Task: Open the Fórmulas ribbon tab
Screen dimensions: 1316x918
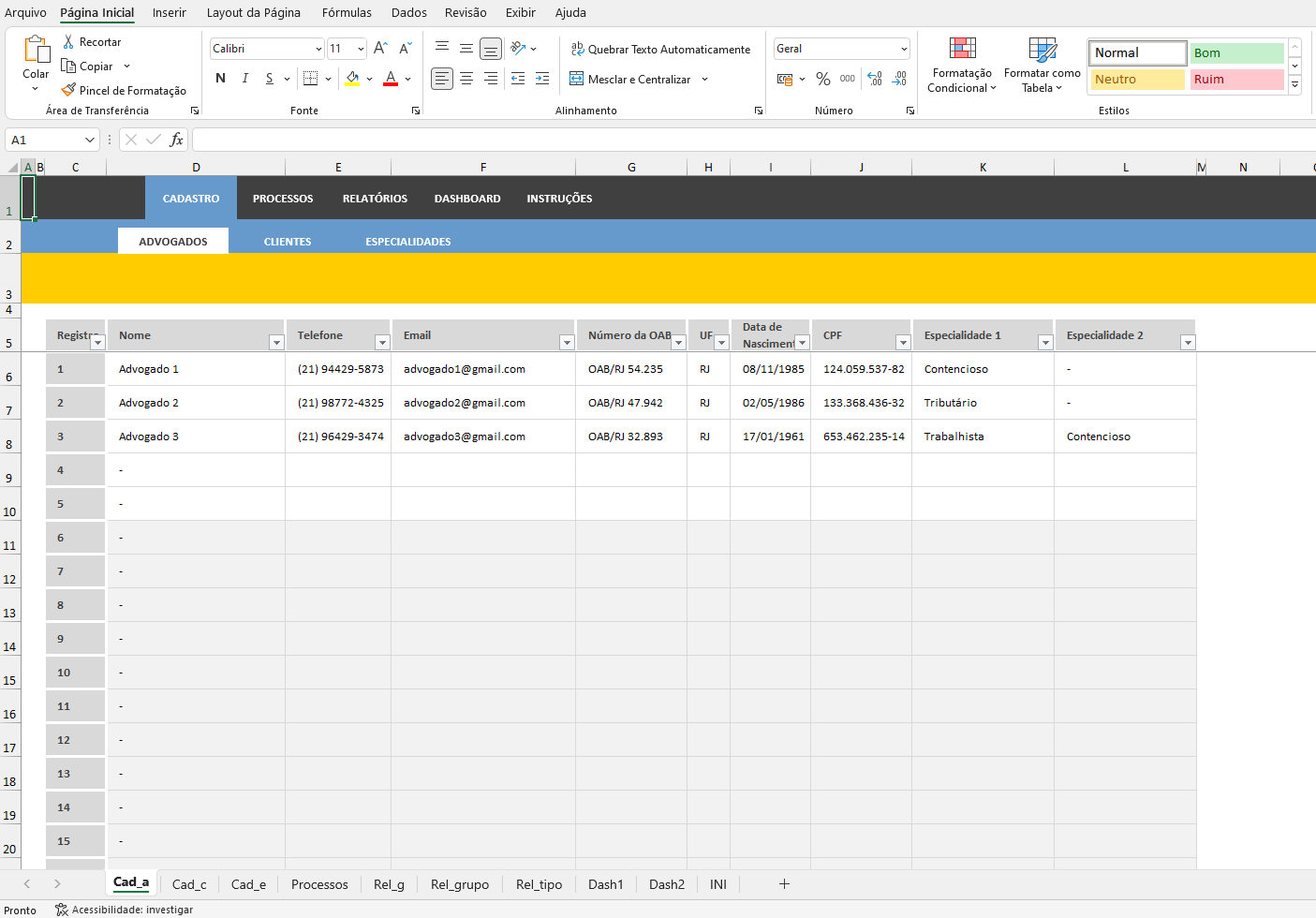Action: click(x=347, y=13)
